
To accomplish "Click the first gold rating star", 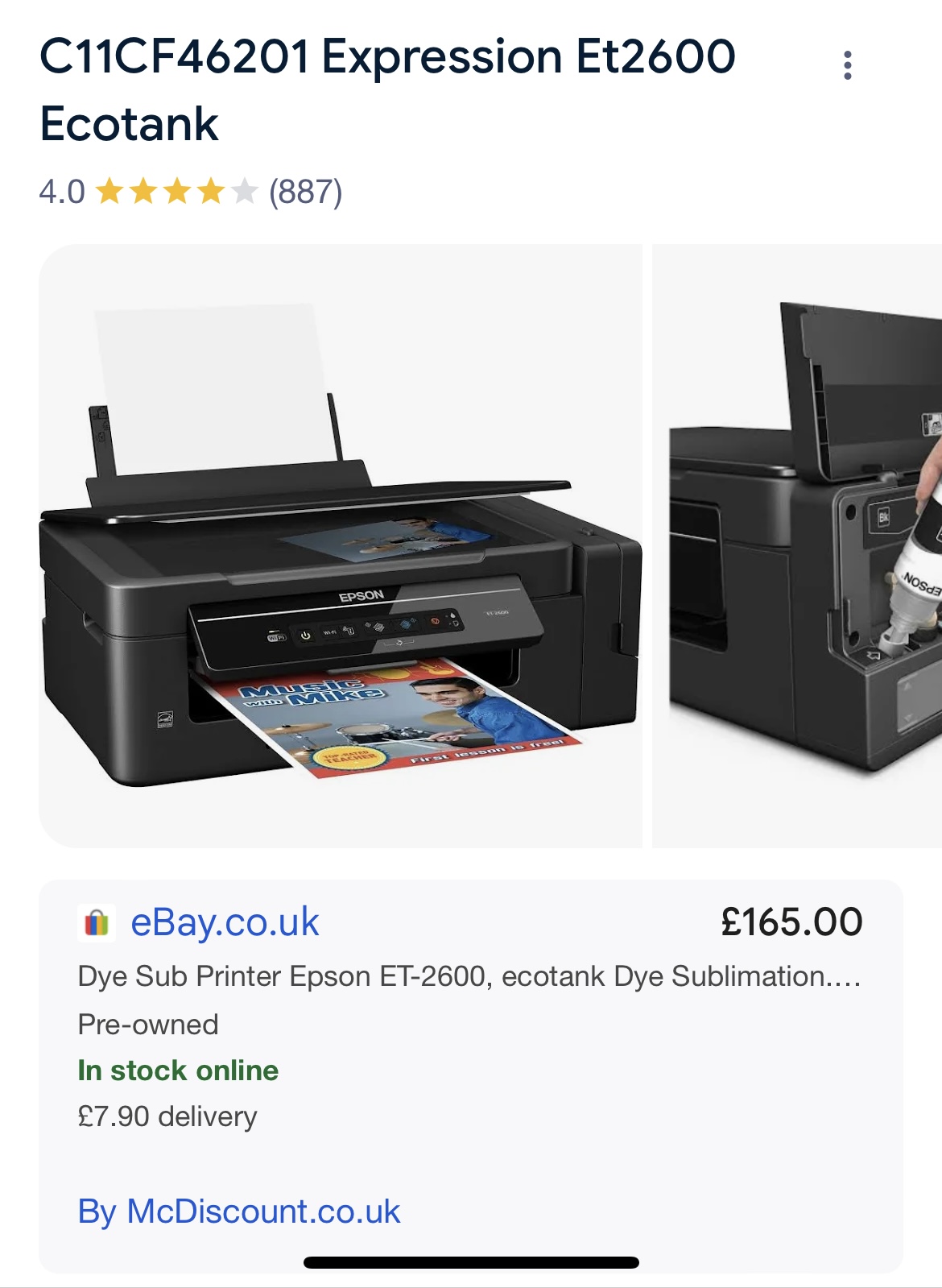I will coord(109,192).
